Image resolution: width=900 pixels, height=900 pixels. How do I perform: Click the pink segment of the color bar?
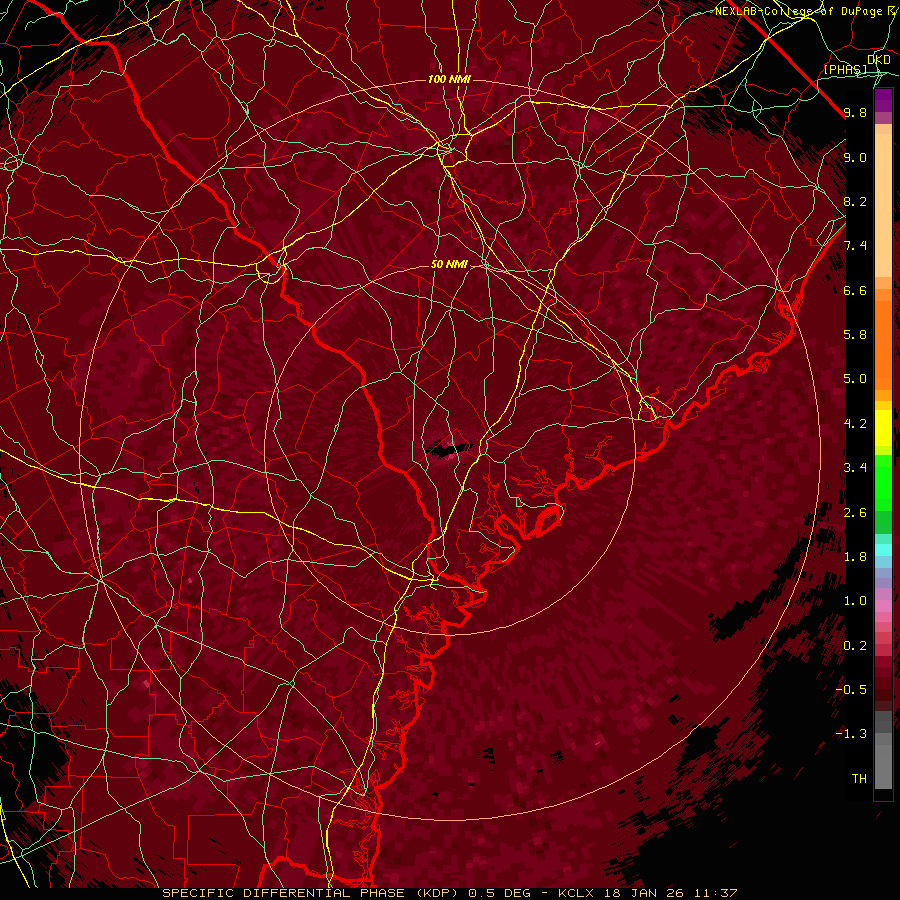point(883,606)
